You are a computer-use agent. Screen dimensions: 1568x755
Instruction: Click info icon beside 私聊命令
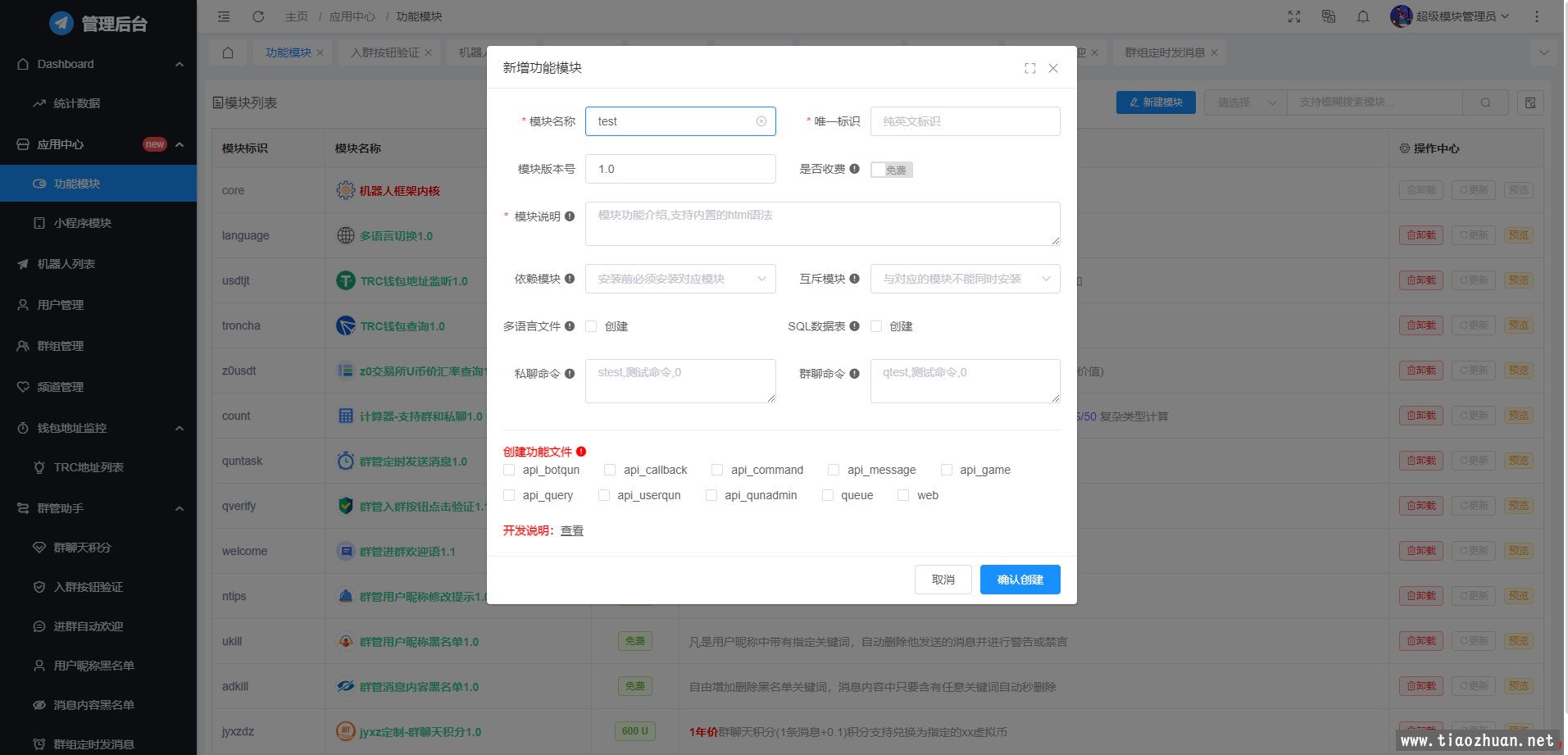[x=570, y=374]
